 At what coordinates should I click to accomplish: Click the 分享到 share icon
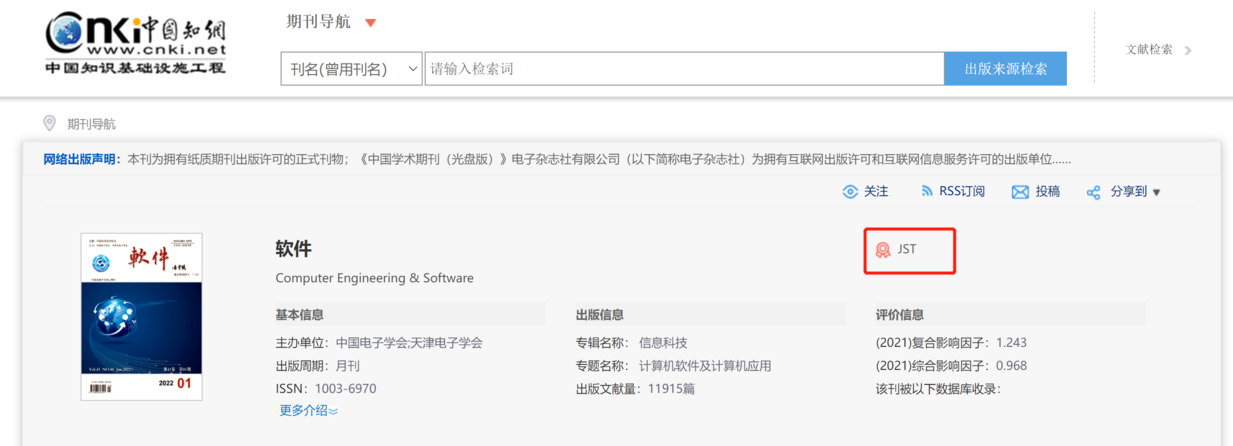(1093, 192)
